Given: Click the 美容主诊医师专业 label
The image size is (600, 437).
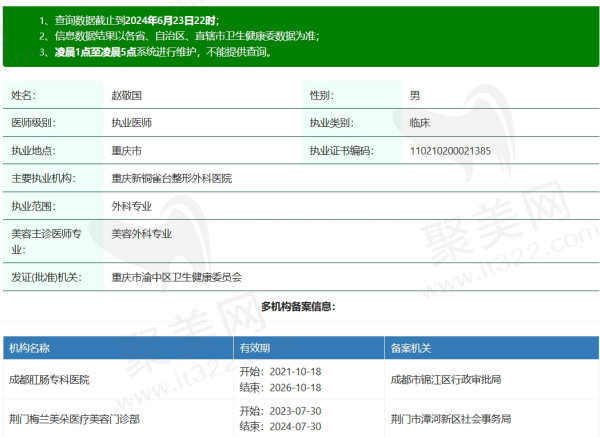Looking at the screenshot, I should pos(46,241).
